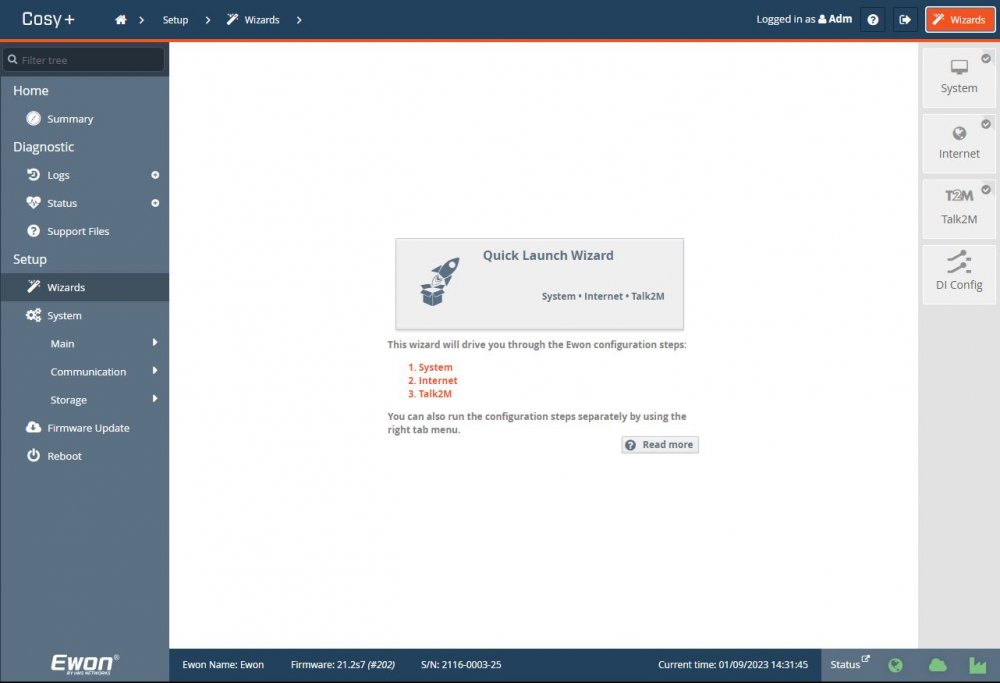Click the Internet tab checkmark badge
This screenshot has width=1000, height=683.
[x=986, y=124]
